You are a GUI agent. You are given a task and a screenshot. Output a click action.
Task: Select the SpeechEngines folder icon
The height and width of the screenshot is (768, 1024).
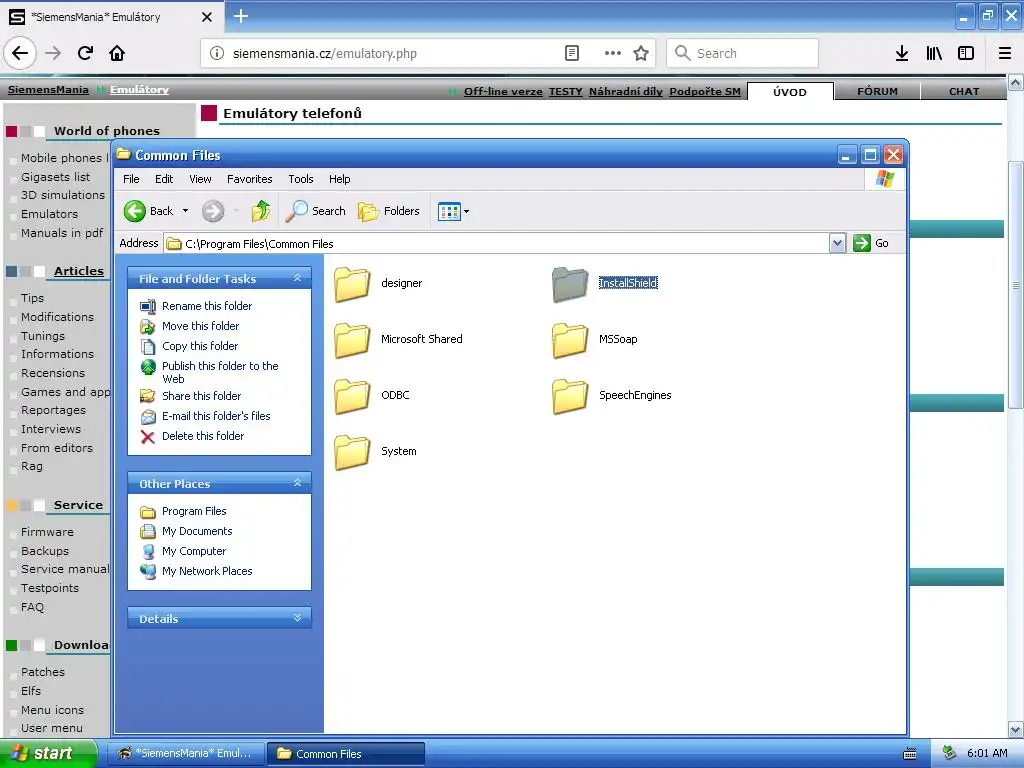pyautogui.click(x=569, y=396)
